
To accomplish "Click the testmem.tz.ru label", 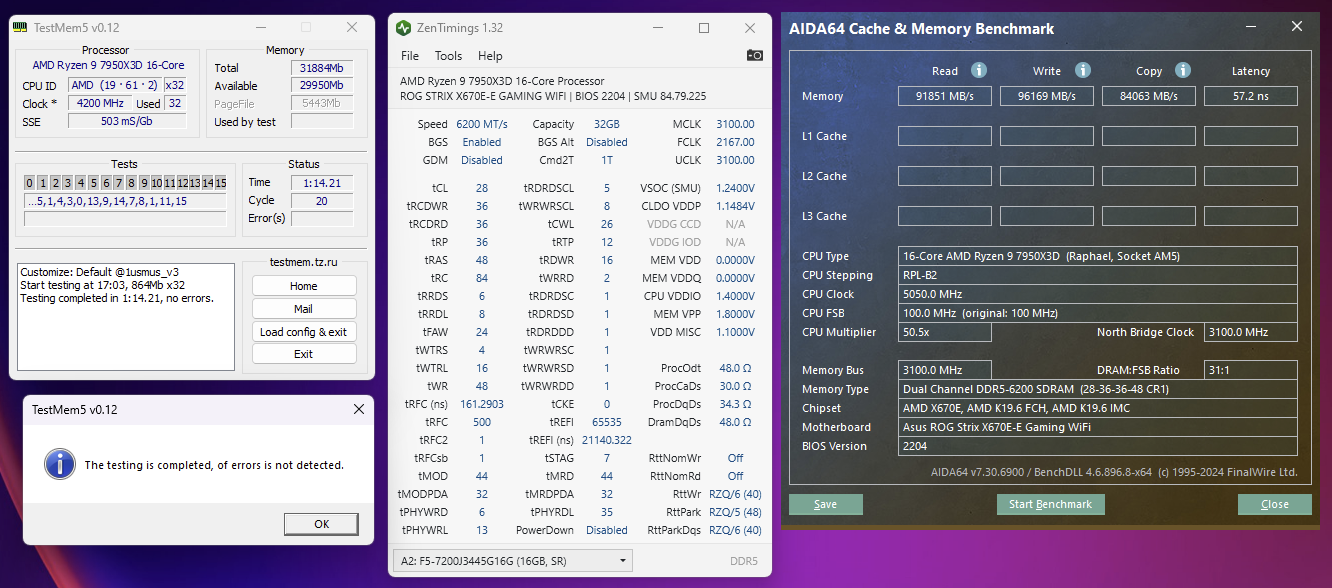I will [304, 262].
